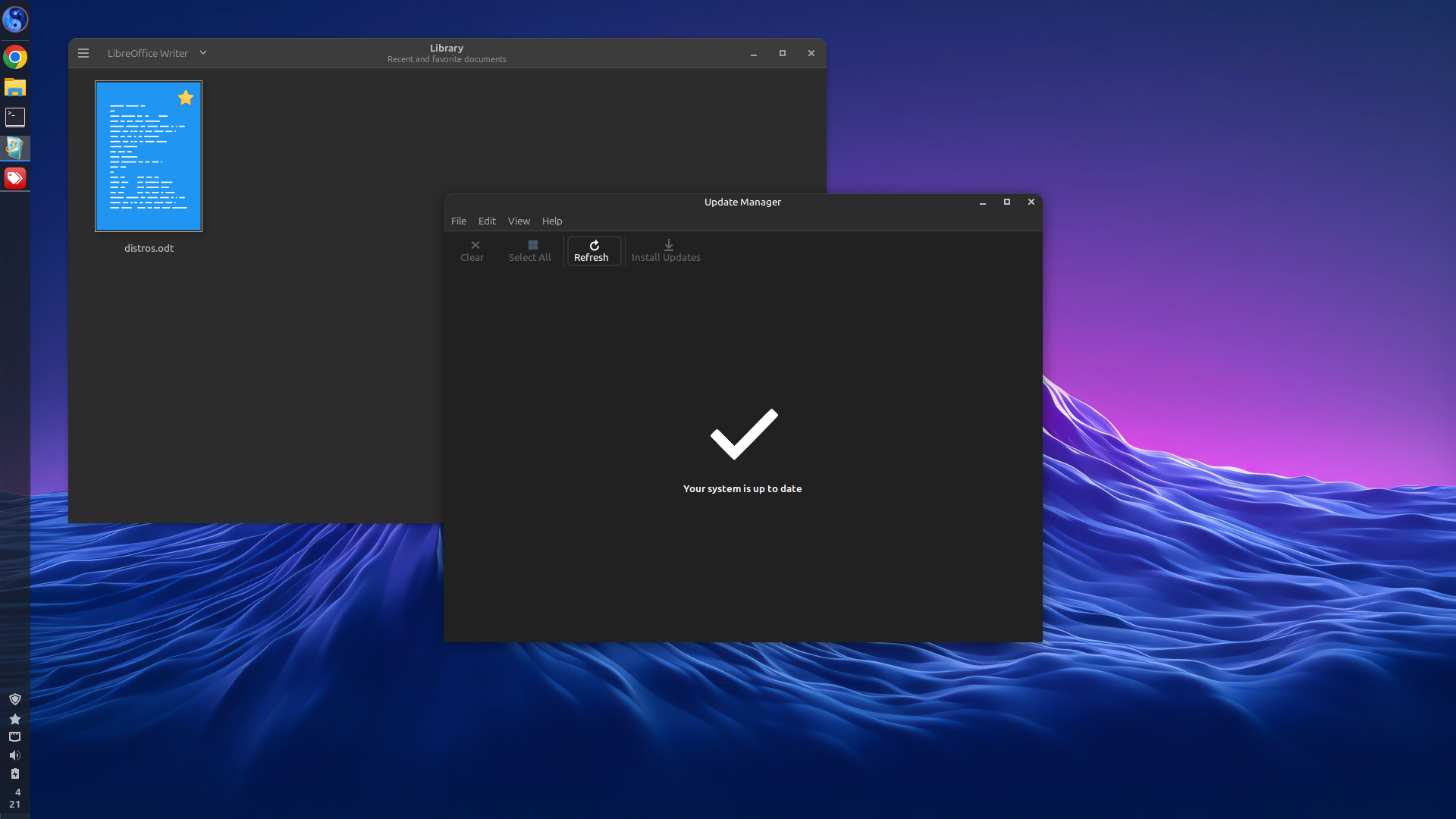Screen dimensions: 1456x819
Task: Open the file manager from the panel
Action: click(x=15, y=87)
